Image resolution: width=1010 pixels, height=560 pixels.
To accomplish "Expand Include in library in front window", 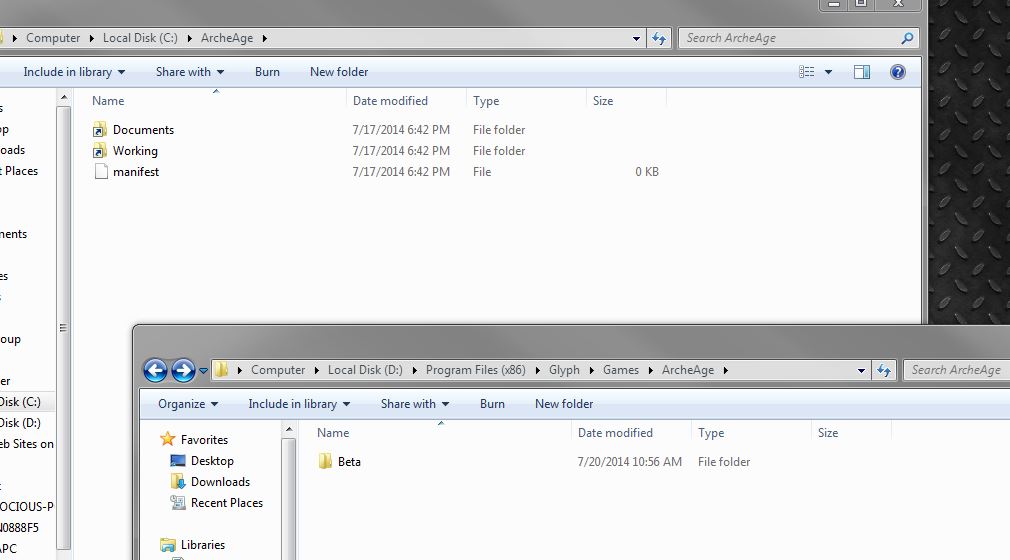I will pyautogui.click(x=299, y=404).
